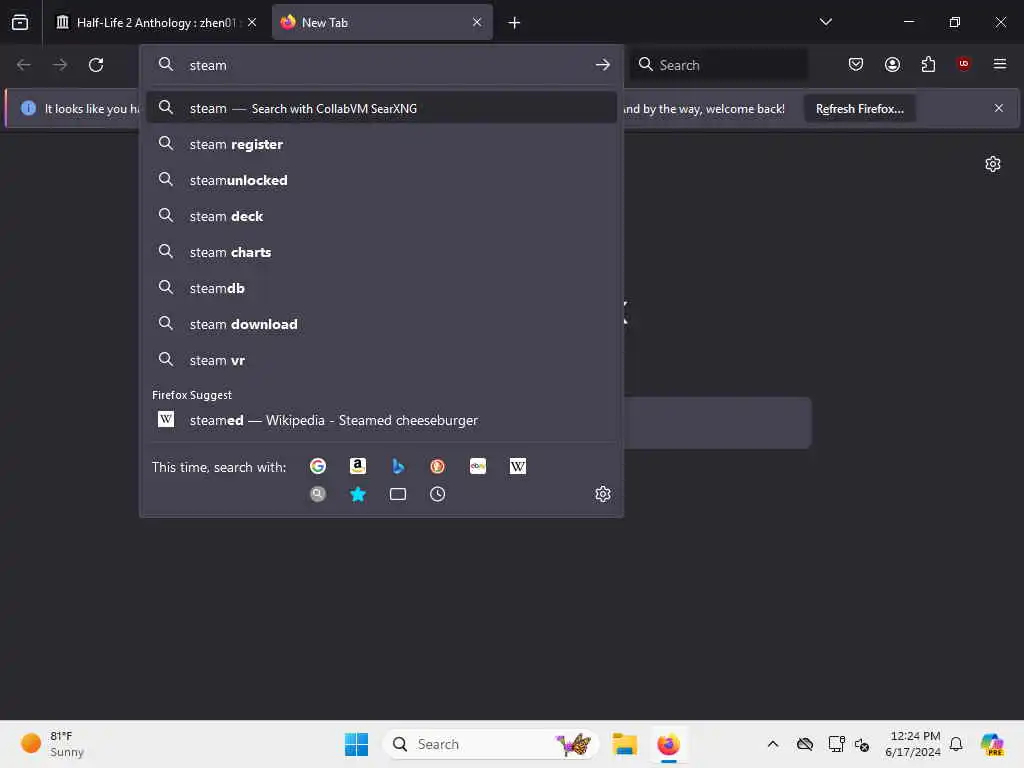Open the 81°F Sunny weather widget
Image resolution: width=1024 pixels, height=768 pixels.
tap(52, 744)
